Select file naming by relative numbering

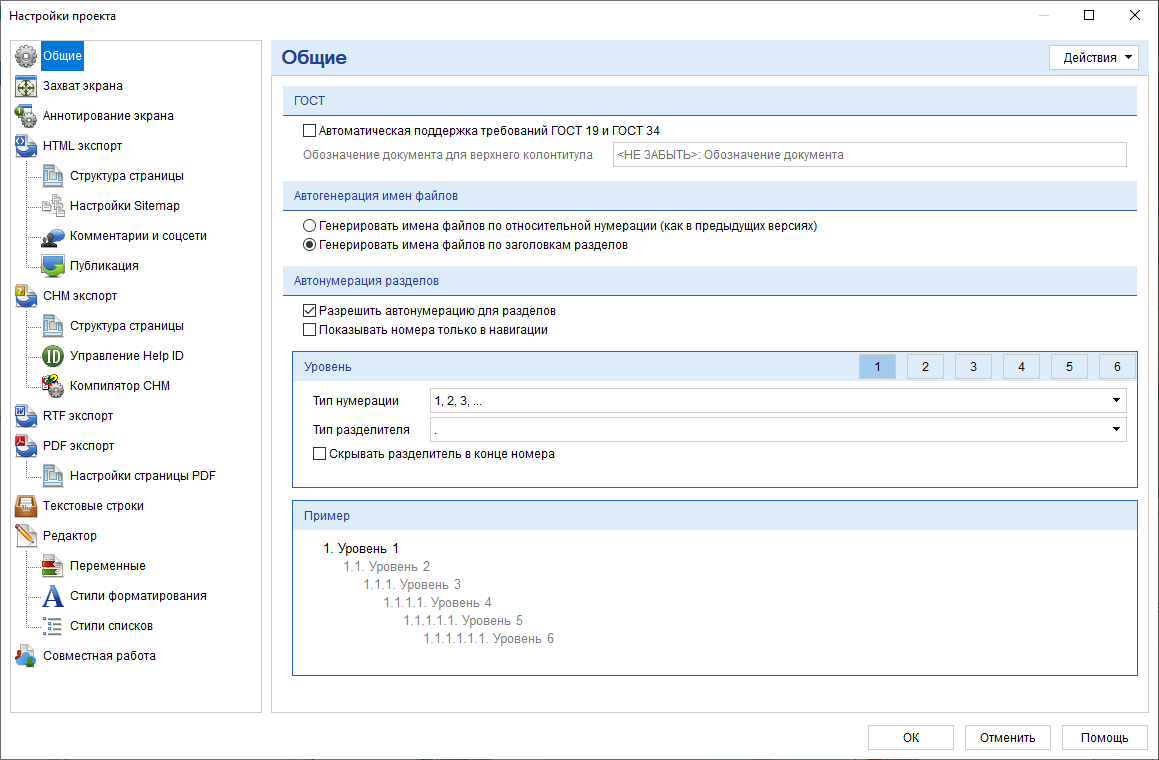tap(310, 225)
